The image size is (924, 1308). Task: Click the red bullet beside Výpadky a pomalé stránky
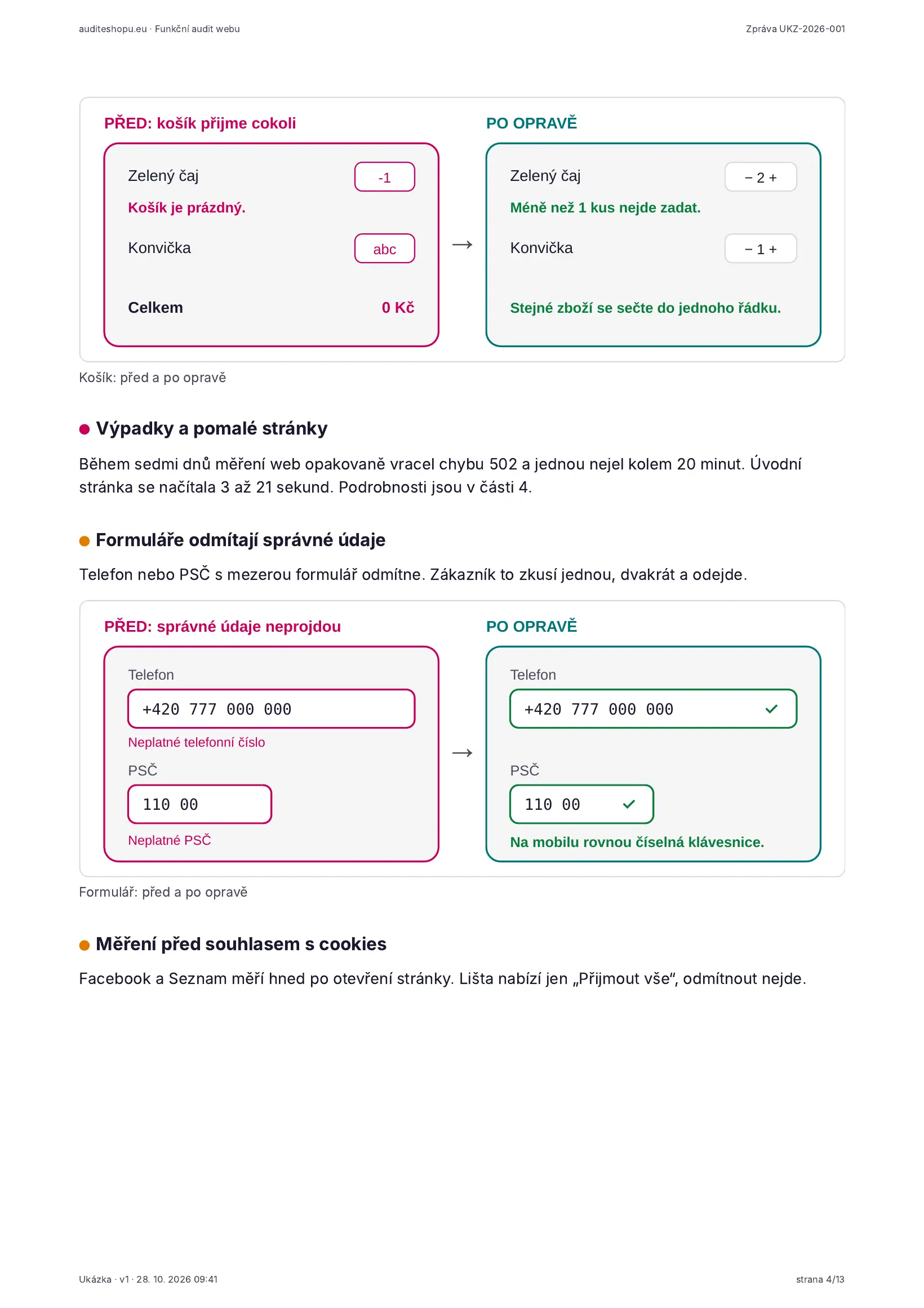tap(85, 429)
